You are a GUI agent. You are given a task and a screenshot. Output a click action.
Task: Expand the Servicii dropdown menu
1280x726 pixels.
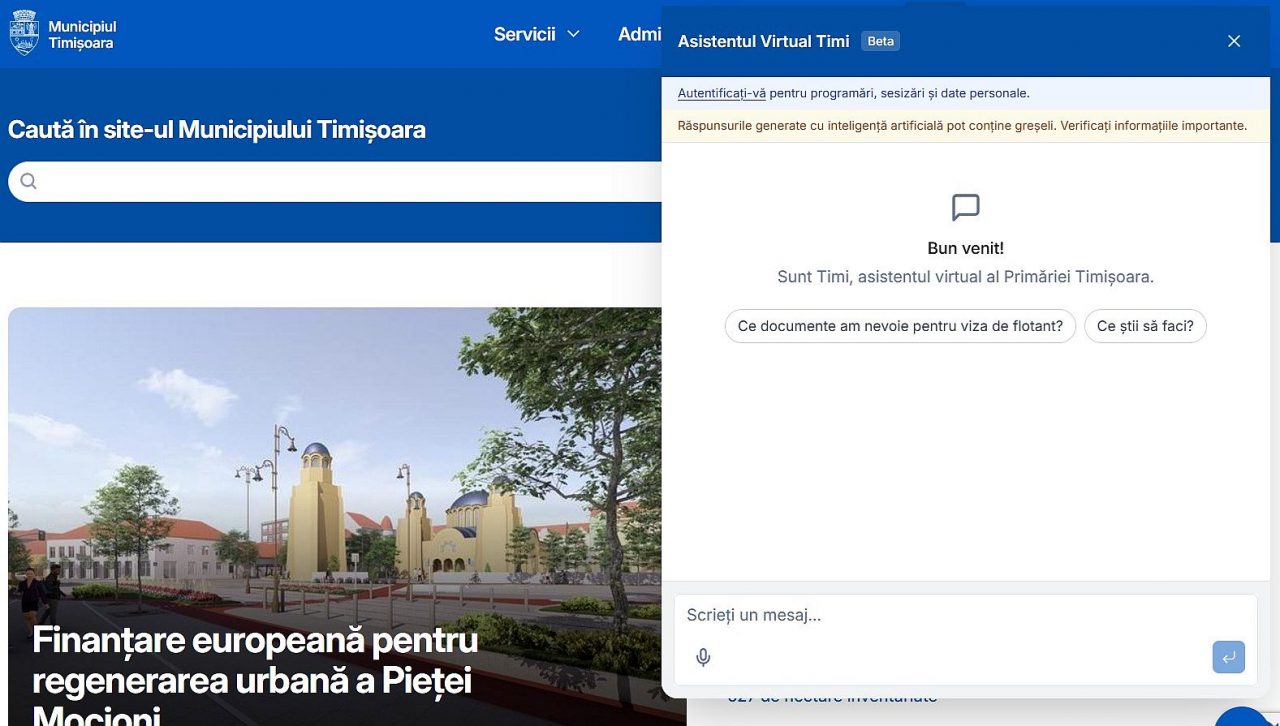tap(537, 34)
